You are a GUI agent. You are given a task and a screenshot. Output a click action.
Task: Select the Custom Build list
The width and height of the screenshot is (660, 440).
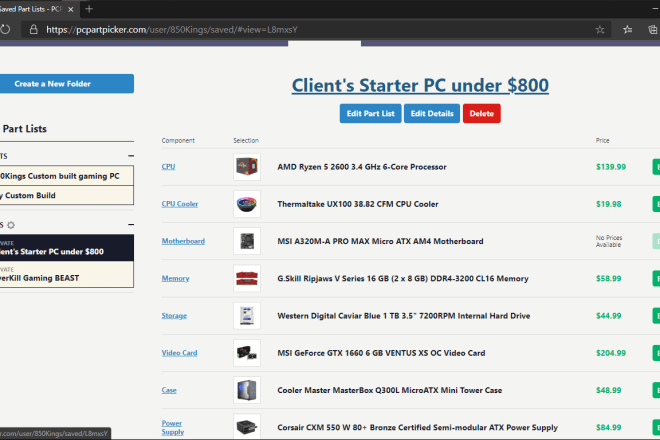67,195
